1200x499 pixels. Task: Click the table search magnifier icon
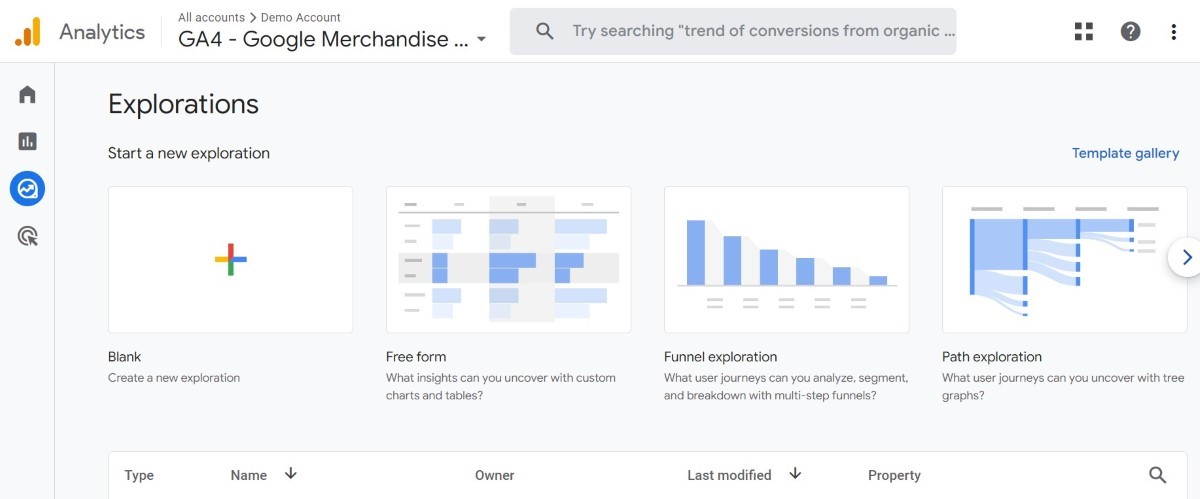point(1157,475)
